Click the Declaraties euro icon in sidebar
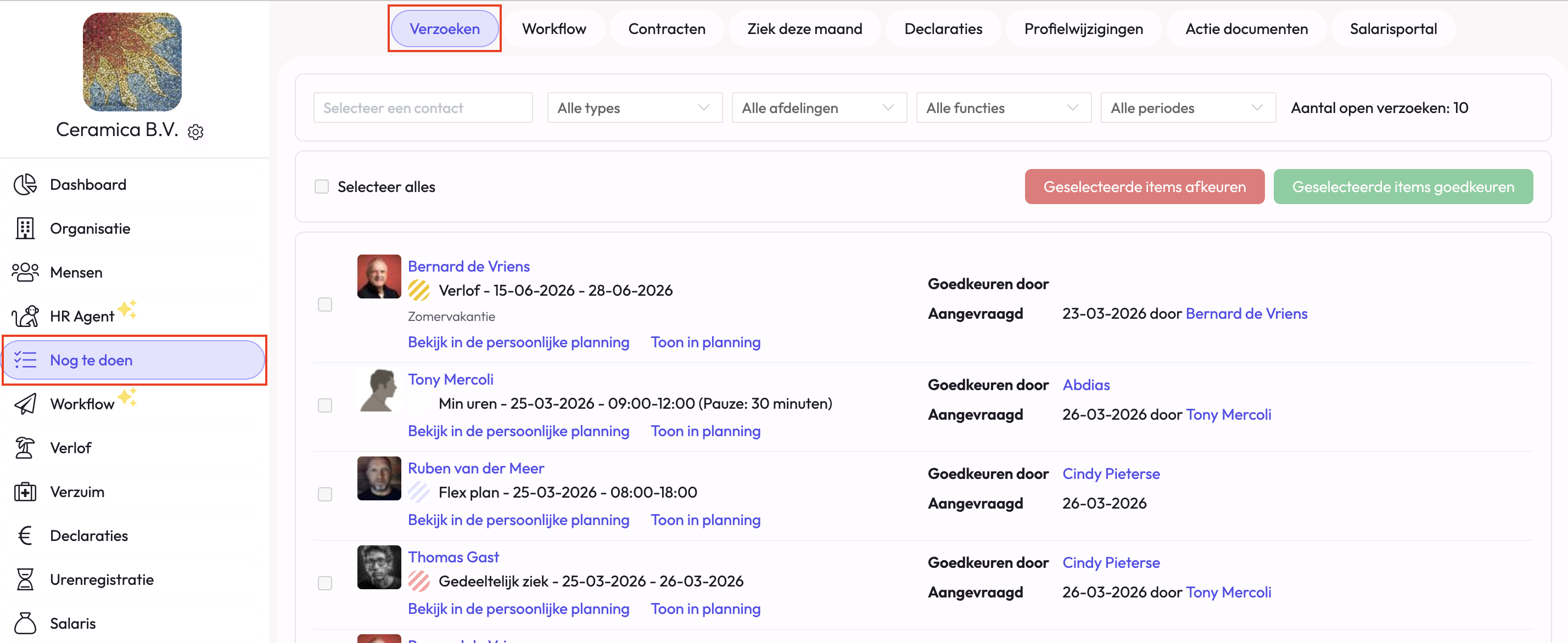 coord(25,535)
